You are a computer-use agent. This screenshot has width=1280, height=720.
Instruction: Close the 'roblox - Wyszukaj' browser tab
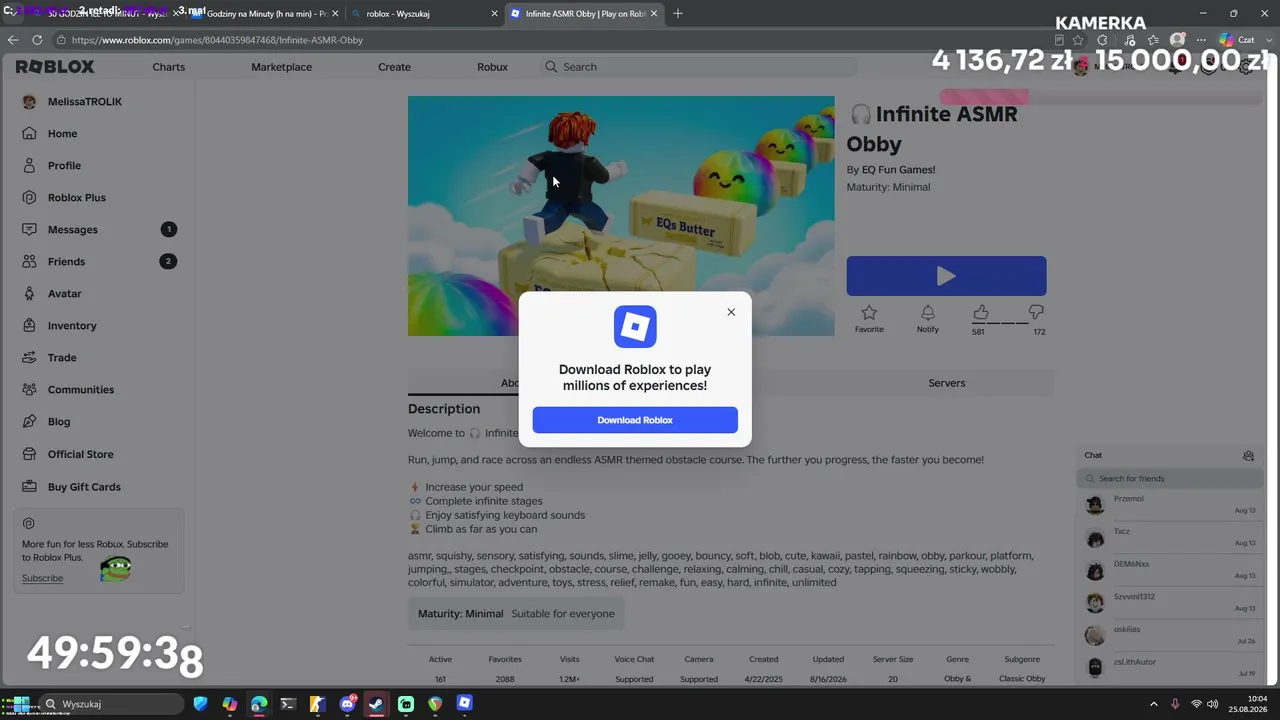494,14
